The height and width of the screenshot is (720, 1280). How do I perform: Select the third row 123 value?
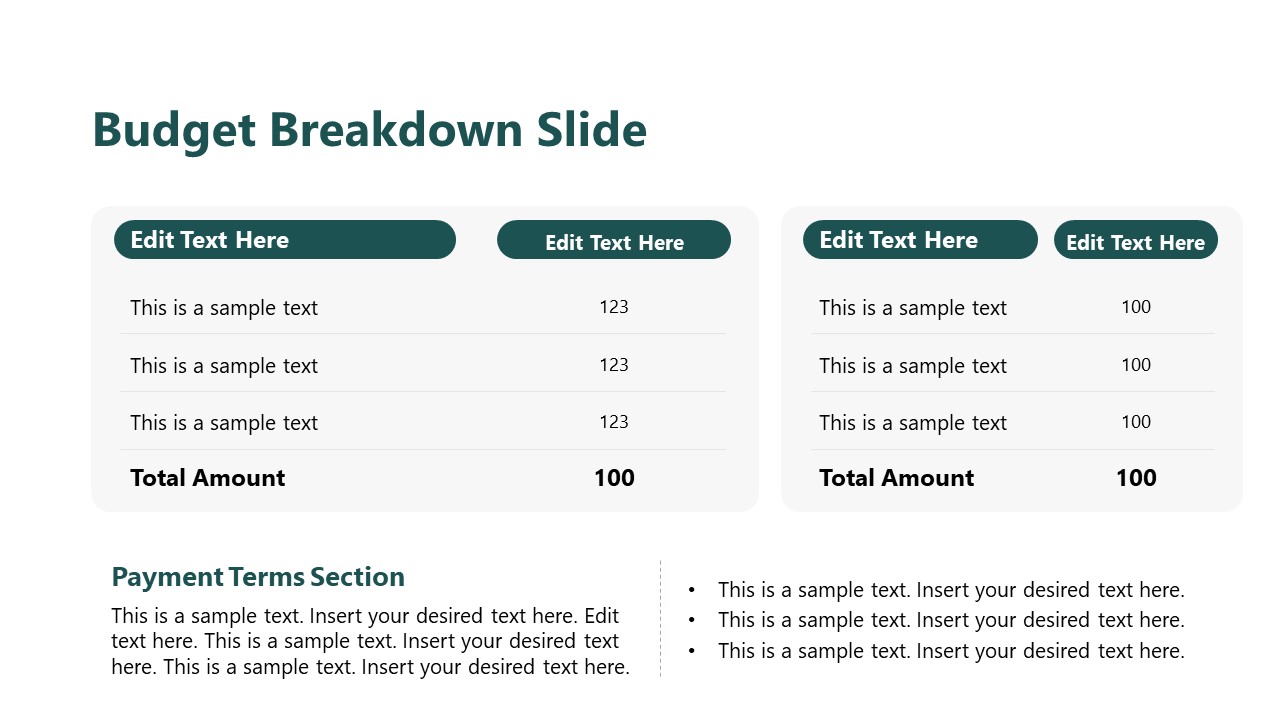(614, 422)
